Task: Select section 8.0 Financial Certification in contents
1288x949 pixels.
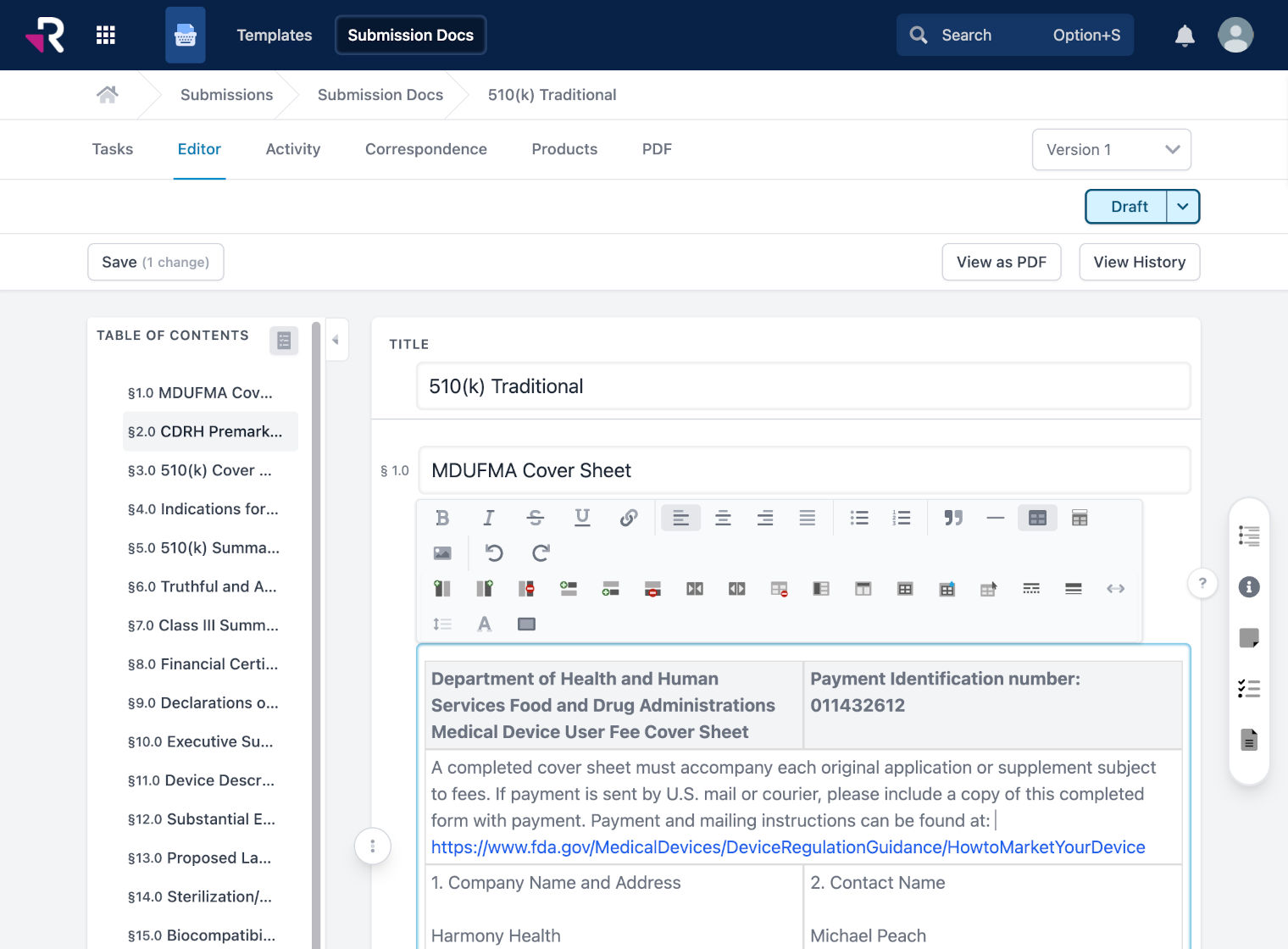Action: coord(203,663)
